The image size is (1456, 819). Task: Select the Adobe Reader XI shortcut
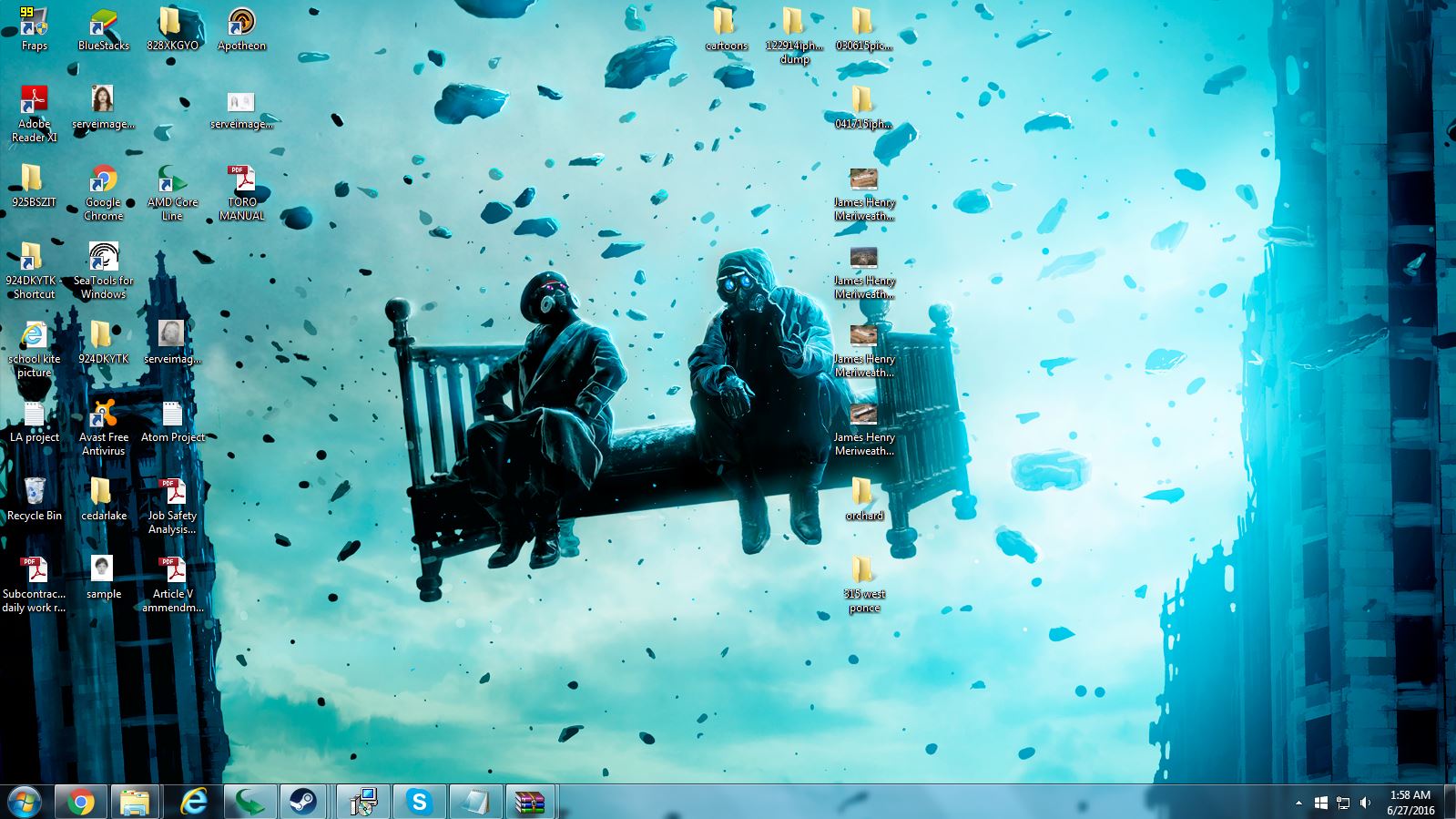tap(34, 114)
